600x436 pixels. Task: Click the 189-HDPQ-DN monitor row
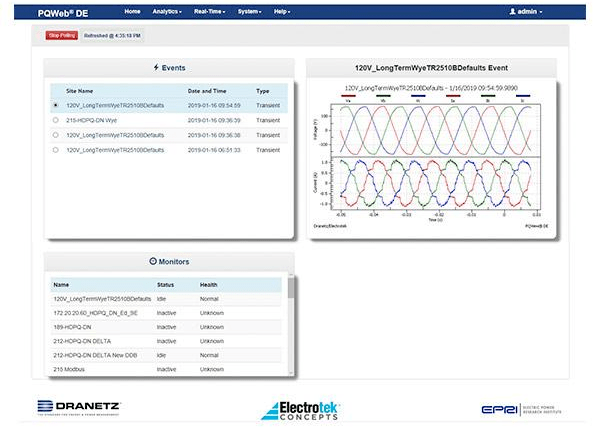click(x=100, y=327)
